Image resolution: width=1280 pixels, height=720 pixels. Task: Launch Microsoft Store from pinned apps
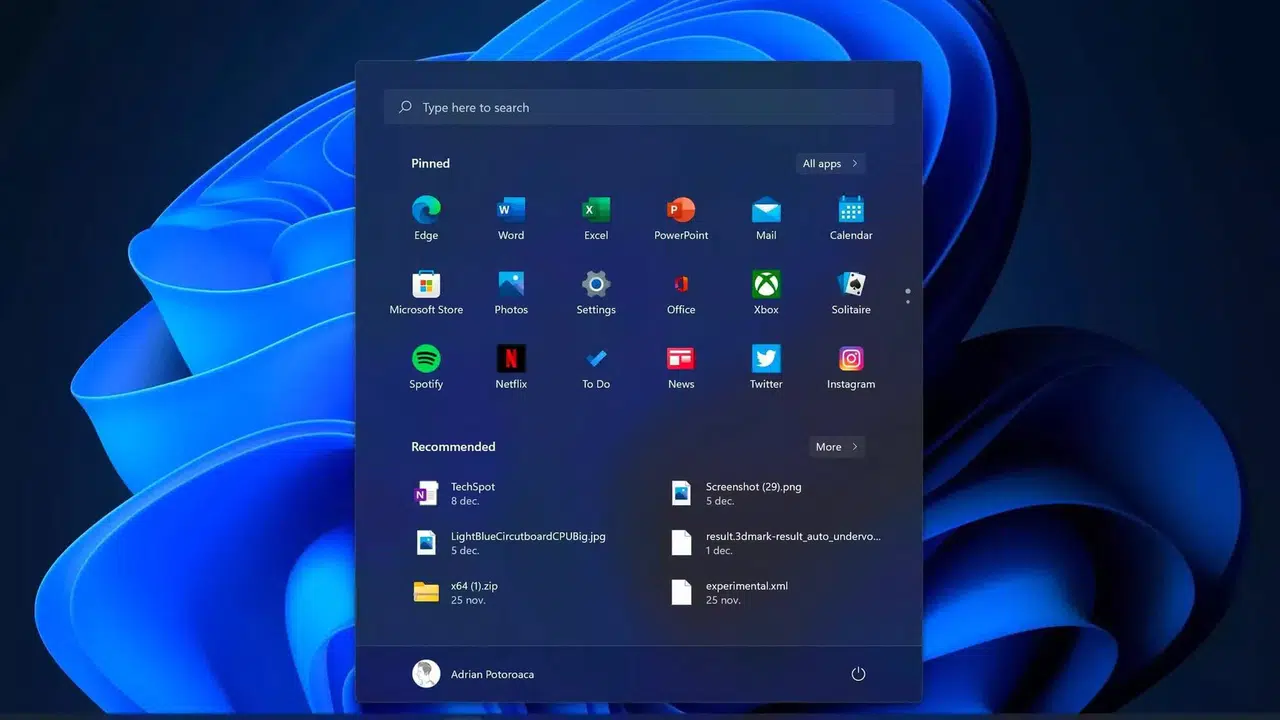tap(426, 284)
